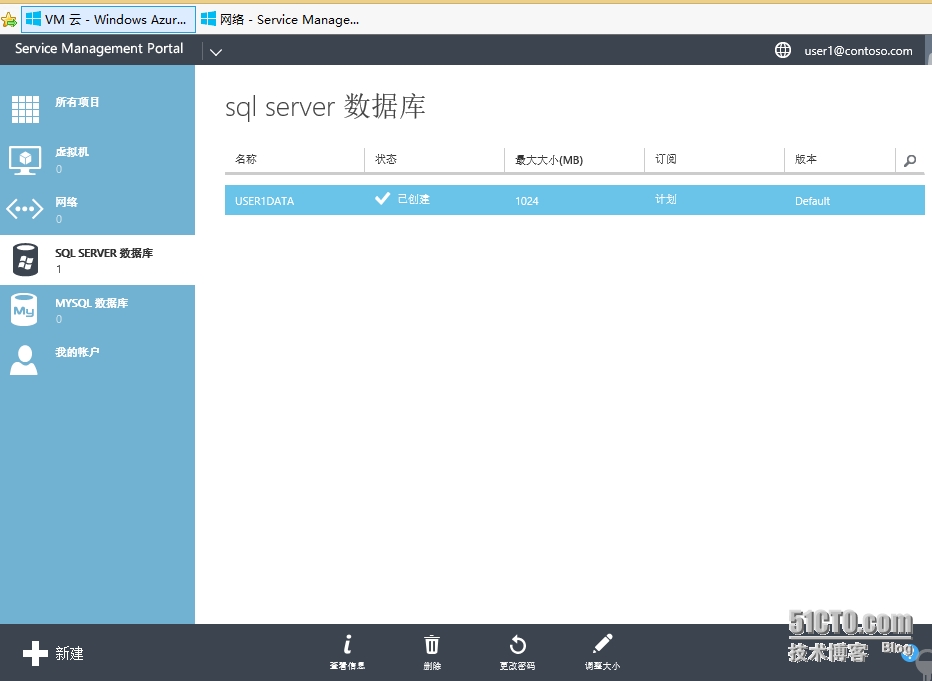Click the 新建 plus icon

[35, 653]
